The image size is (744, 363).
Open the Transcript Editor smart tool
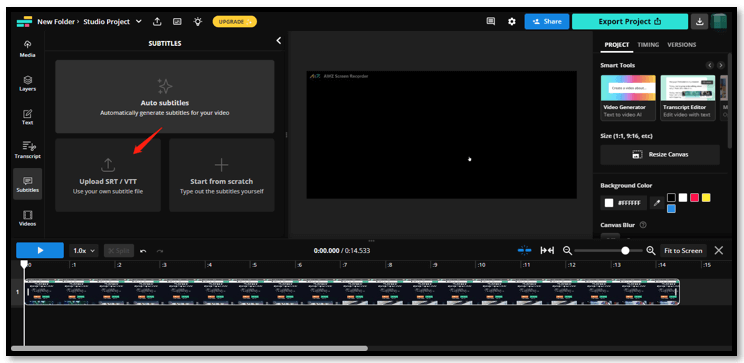point(688,97)
